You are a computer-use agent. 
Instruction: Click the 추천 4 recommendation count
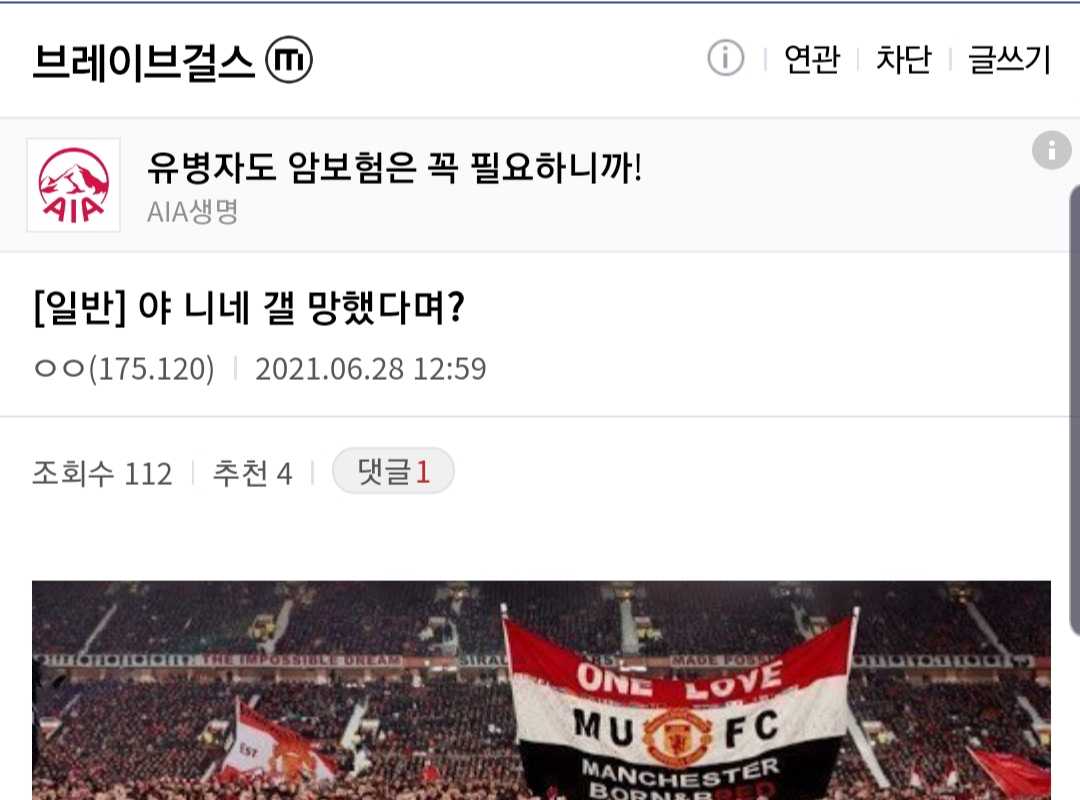tap(252, 473)
